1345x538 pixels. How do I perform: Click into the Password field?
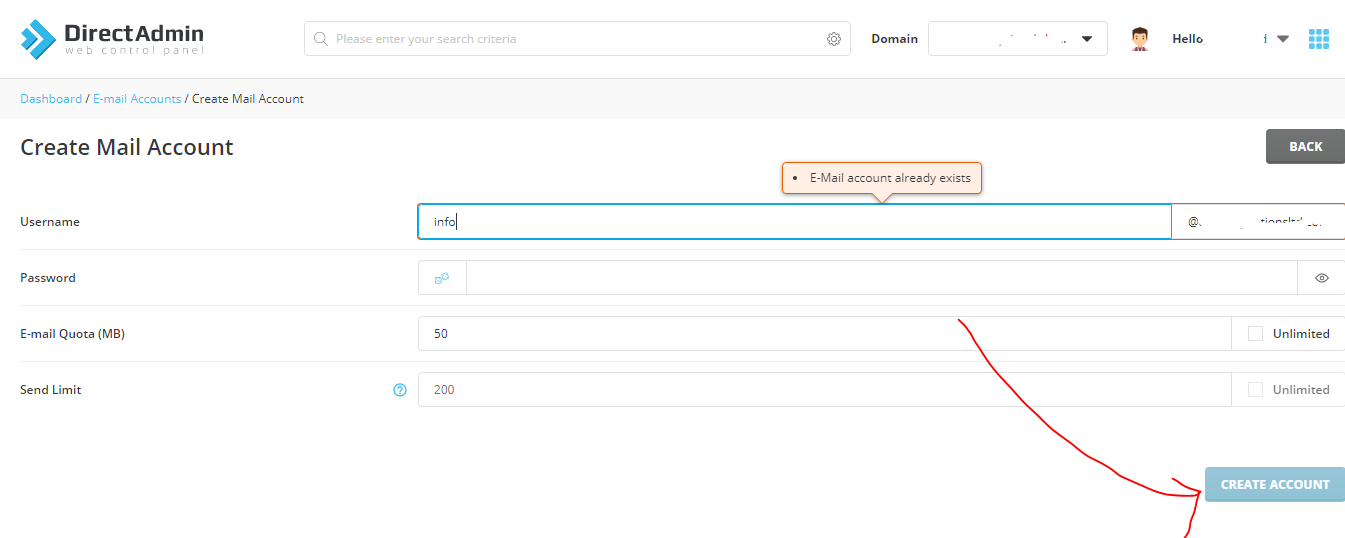pos(880,278)
